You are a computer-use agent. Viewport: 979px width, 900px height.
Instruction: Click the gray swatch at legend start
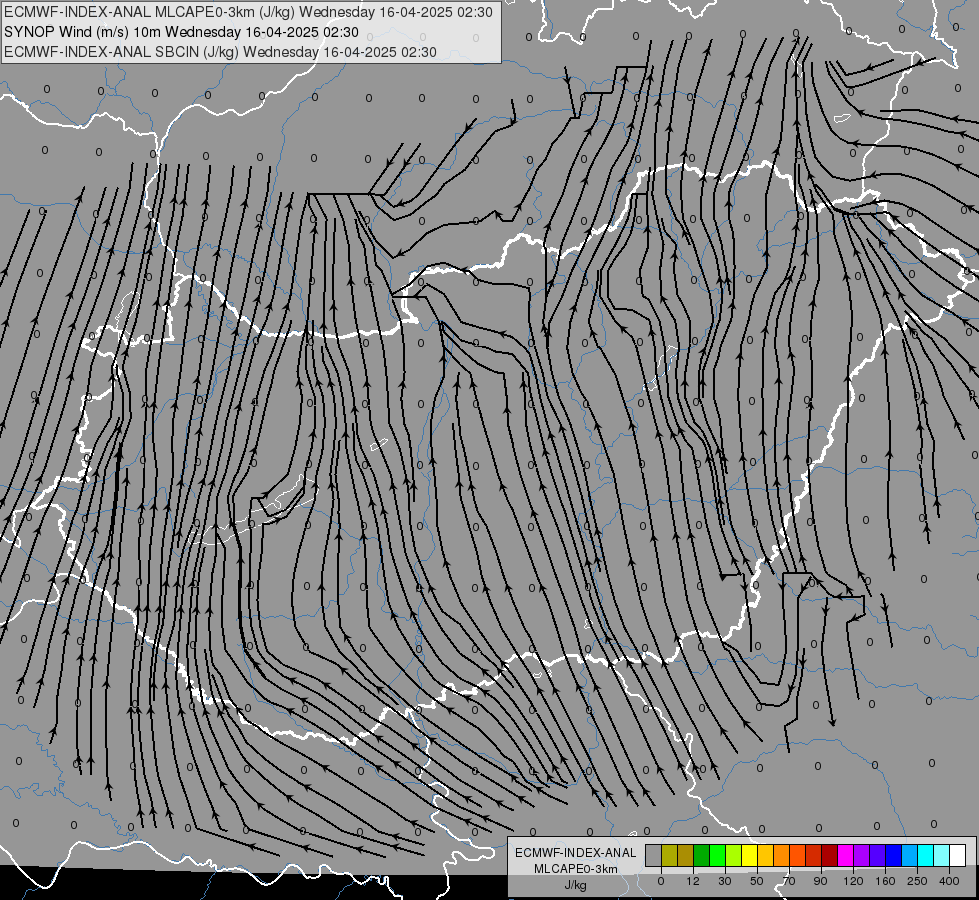pos(653,856)
